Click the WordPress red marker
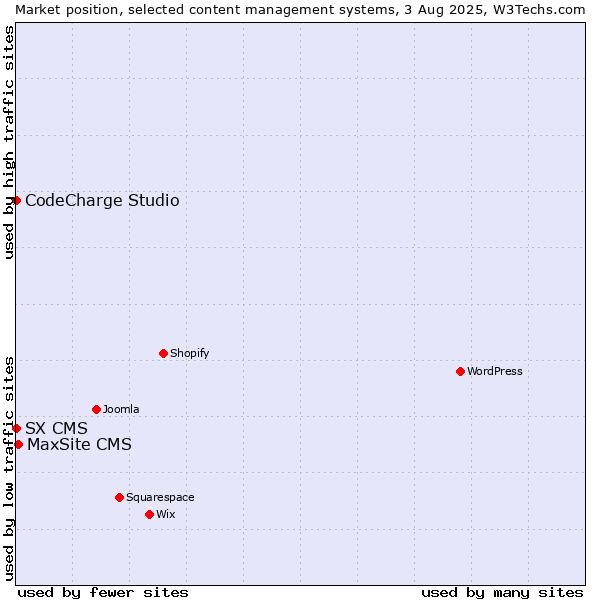 460,371
